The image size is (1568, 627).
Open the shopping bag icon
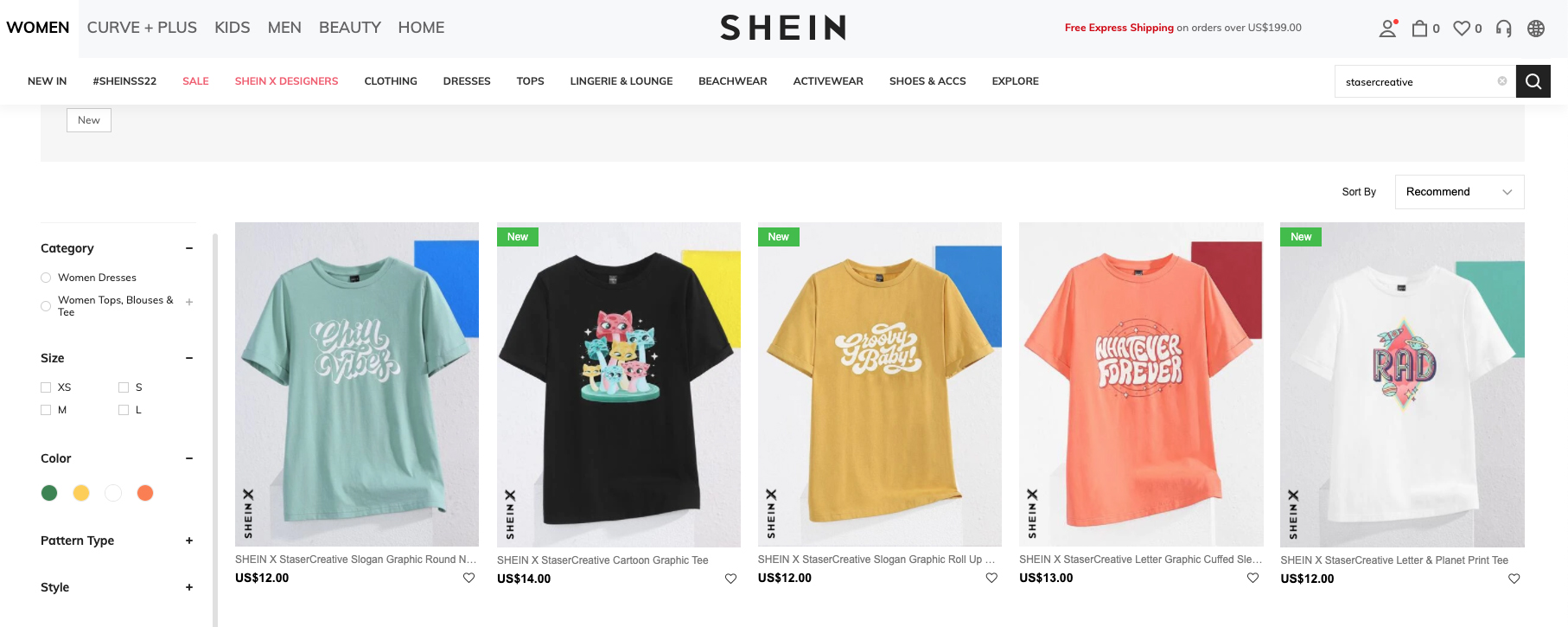[x=1419, y=29]
